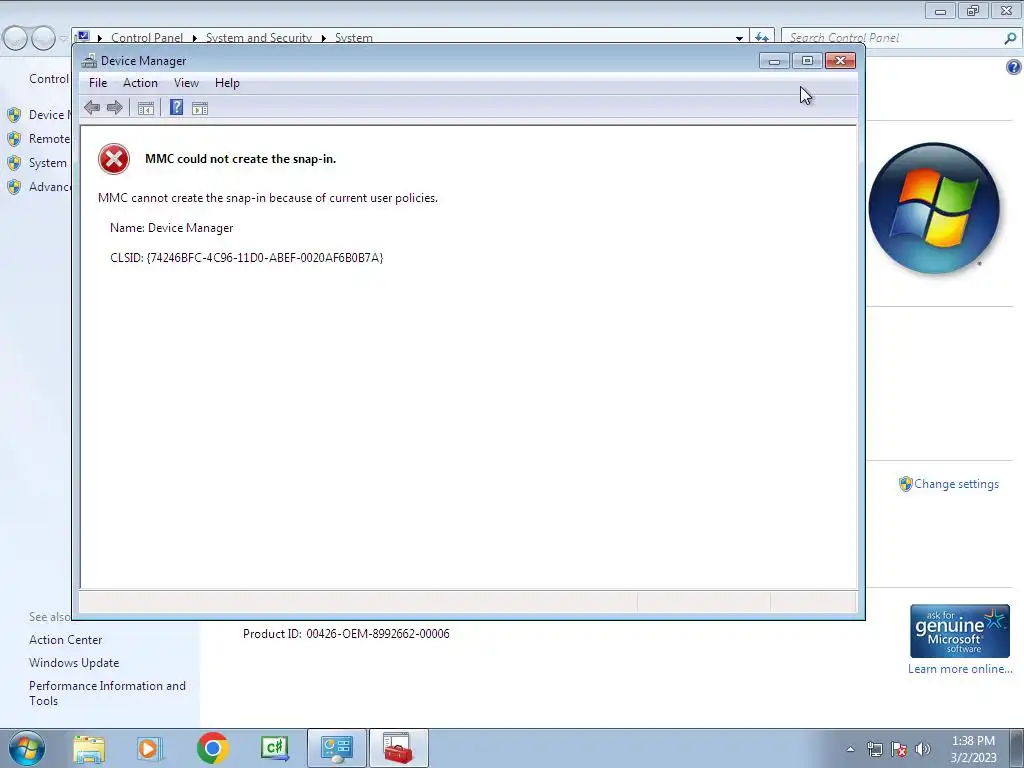The image size is (1024, 768).
Task: Toggle show/hide action pane toolbar icon
Action: click(x=200, y=108)
